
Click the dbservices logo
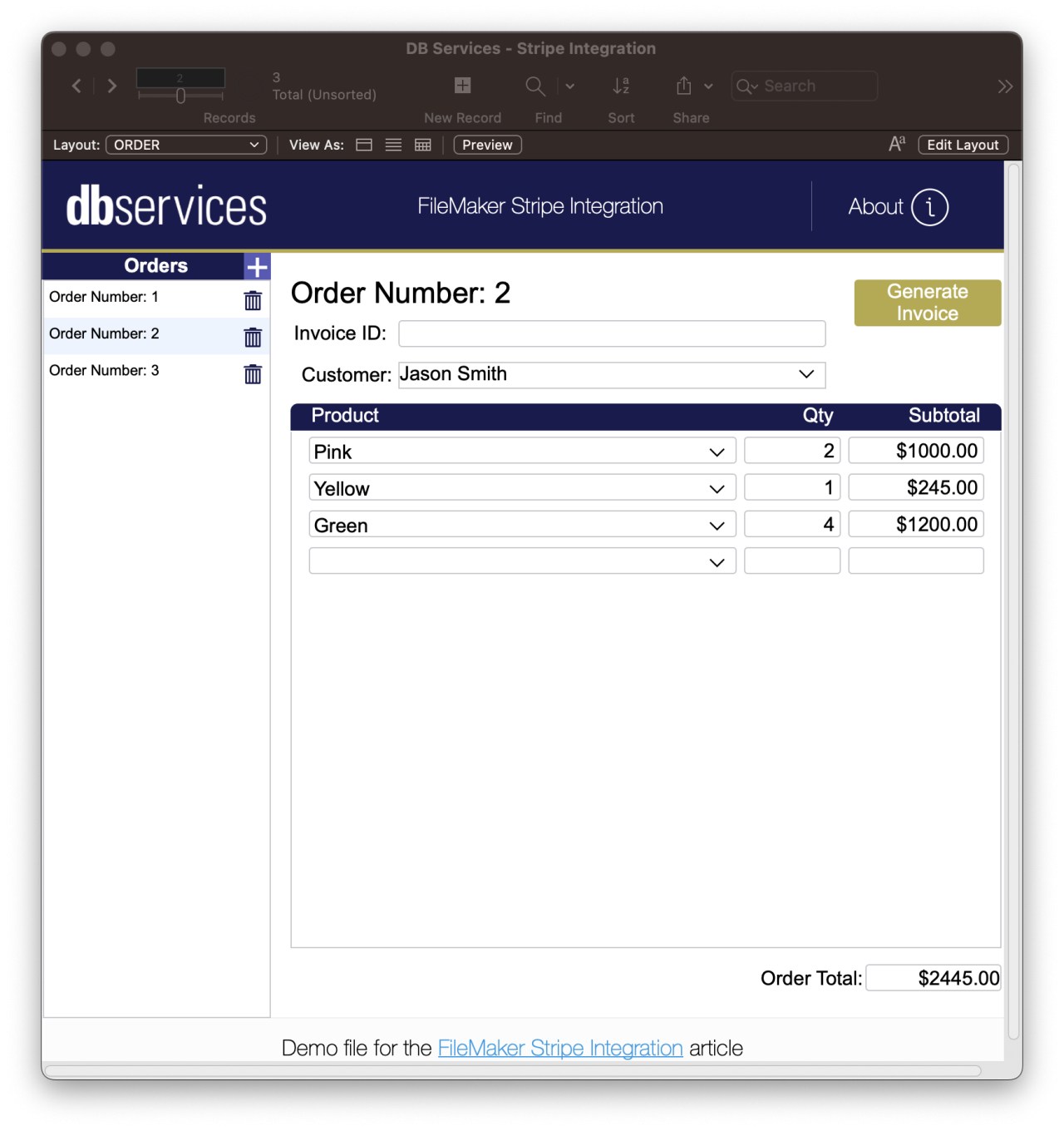(x=166, y=206)
